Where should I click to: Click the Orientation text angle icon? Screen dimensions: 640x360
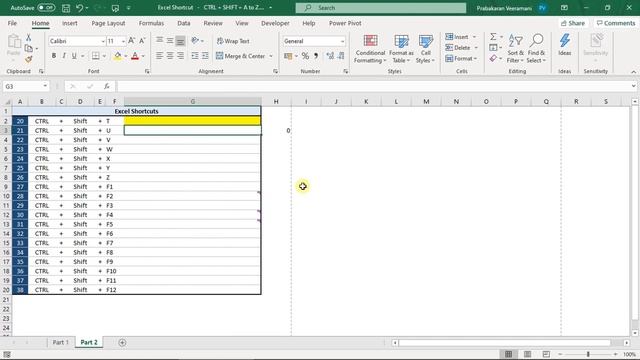[x=196, y=40]
